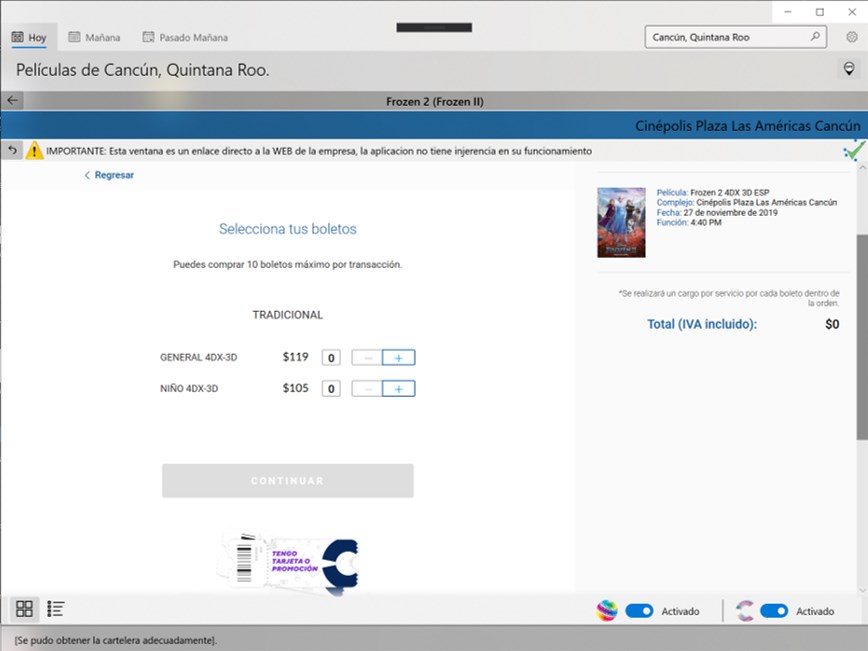Click the $0 total amount
The height and width of the screenshot is (651, 868).
click(x=832, y=324)
